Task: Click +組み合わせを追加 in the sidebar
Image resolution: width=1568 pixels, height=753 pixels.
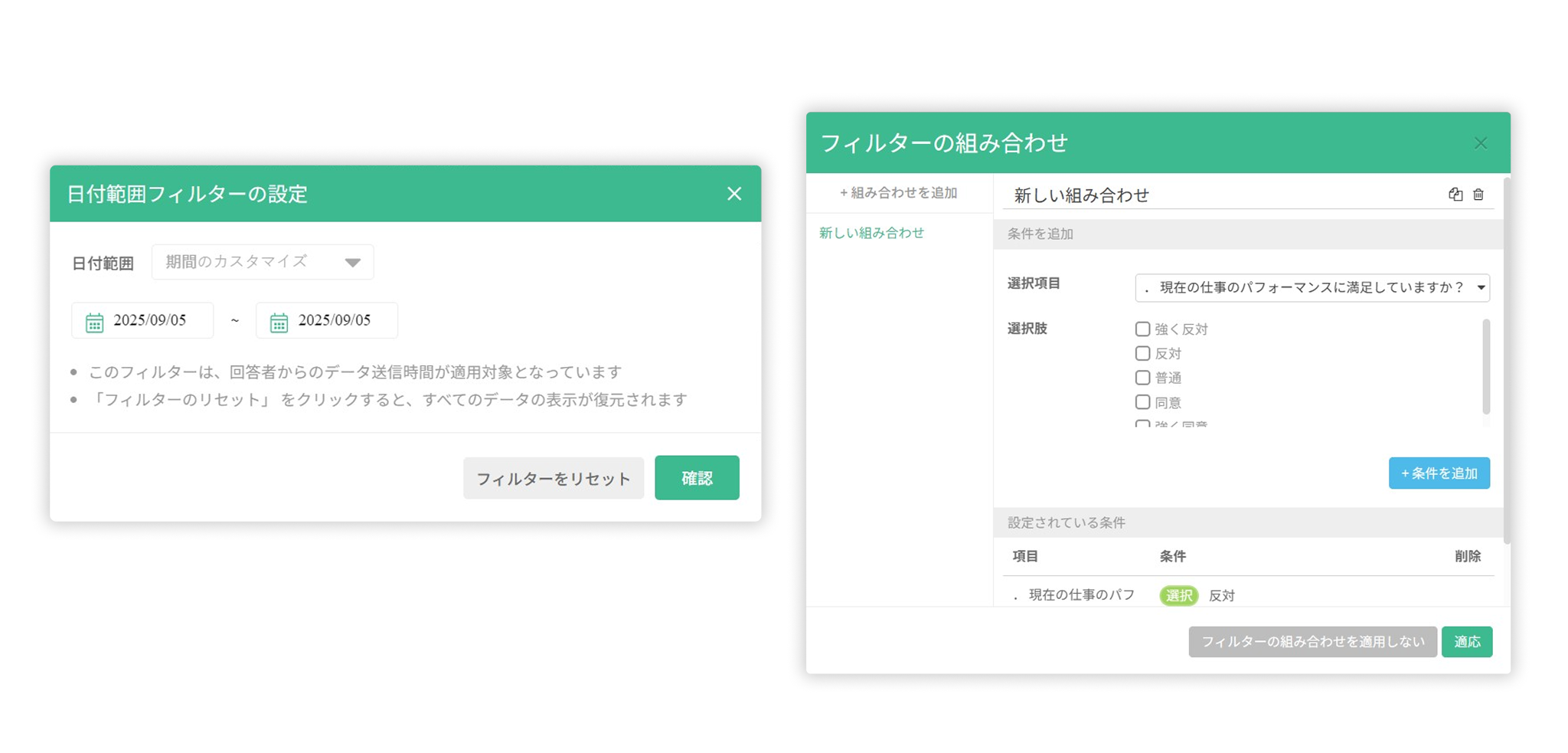Action: (x=899, y=193)
